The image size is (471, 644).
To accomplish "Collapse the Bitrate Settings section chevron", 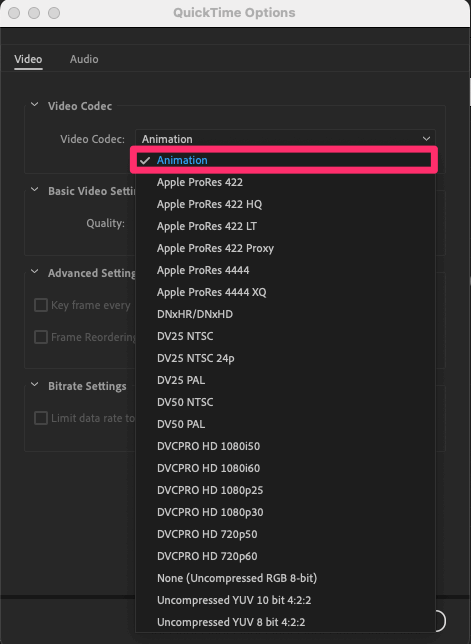I will pos(35,385).
